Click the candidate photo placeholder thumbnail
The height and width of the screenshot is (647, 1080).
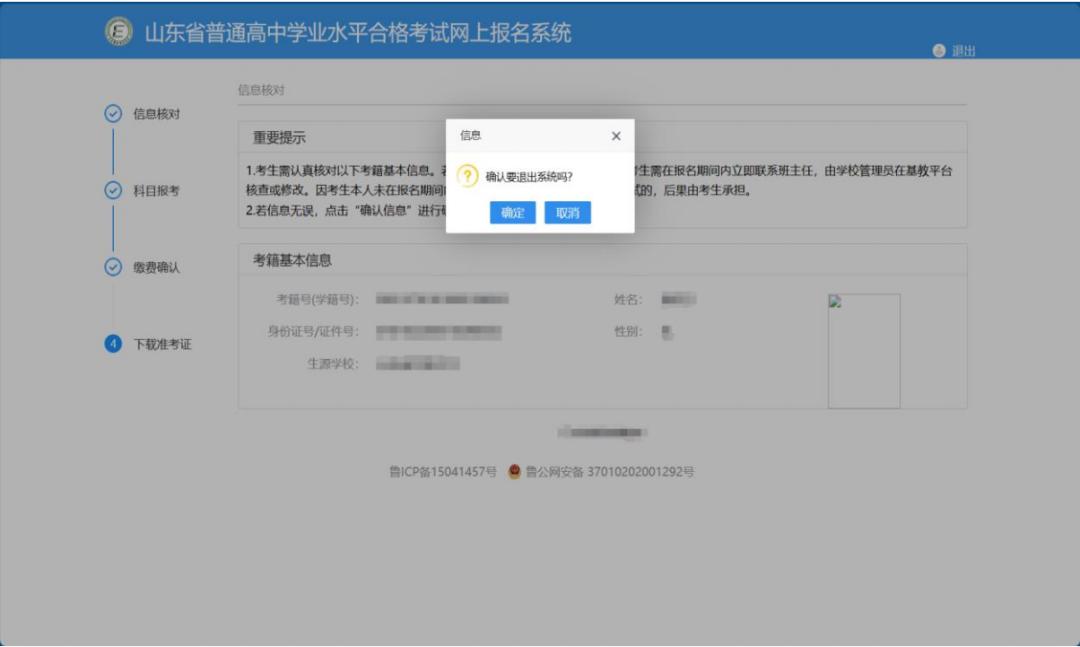(864, 350)
